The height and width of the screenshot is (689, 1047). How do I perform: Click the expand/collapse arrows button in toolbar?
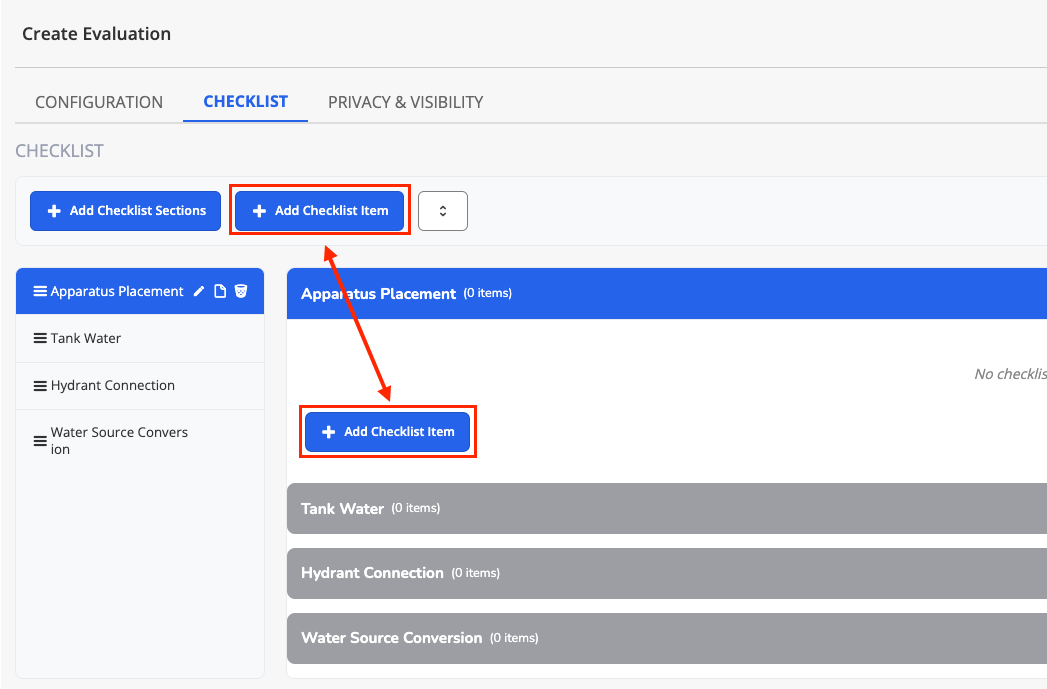click(x=443, y=211)
